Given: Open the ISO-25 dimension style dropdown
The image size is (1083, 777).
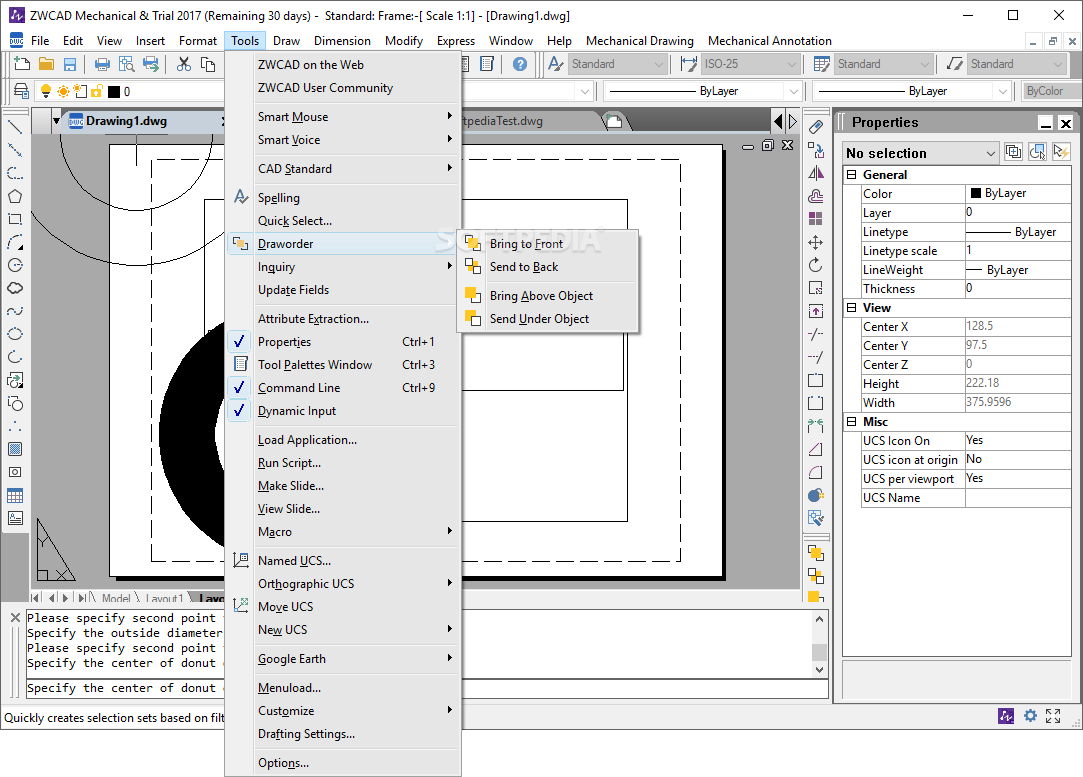Looking at the screenshot, I should pyautogui.click(x=750, y=64).
